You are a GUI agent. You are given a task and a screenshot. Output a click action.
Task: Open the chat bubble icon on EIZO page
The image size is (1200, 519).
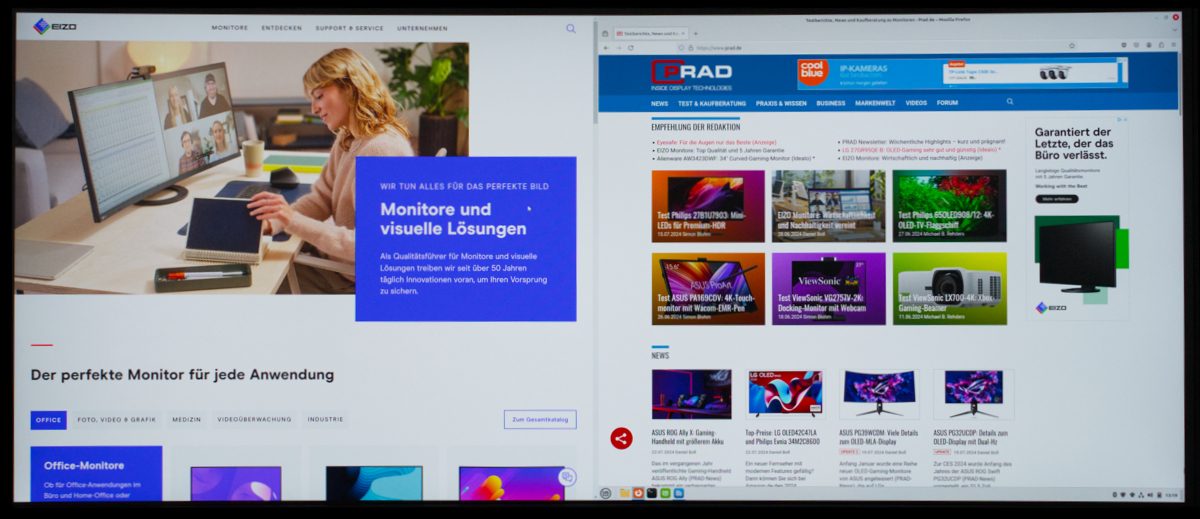(x=567, y=478)
